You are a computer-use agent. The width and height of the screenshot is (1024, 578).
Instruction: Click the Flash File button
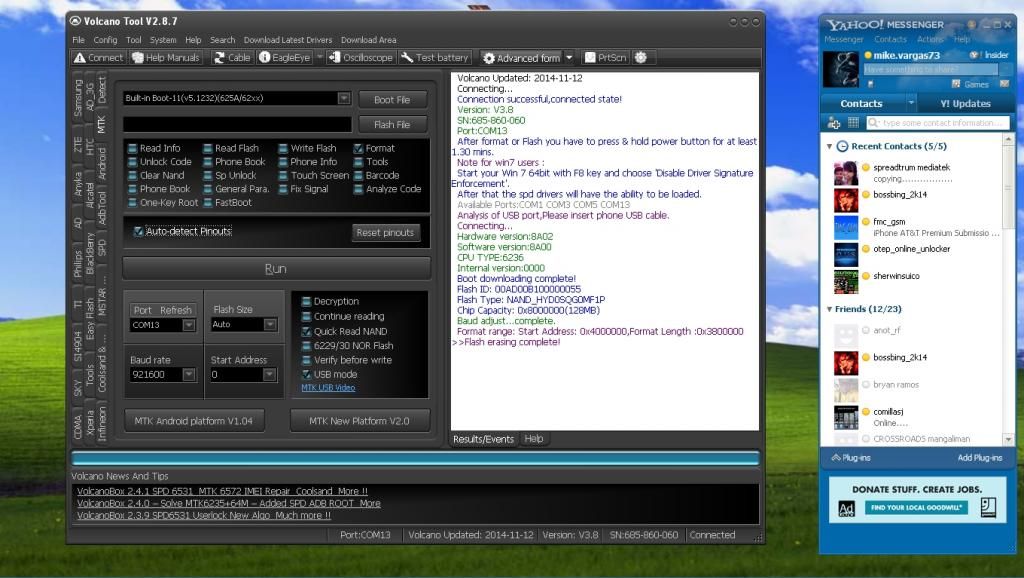click(x=392, y=125)
